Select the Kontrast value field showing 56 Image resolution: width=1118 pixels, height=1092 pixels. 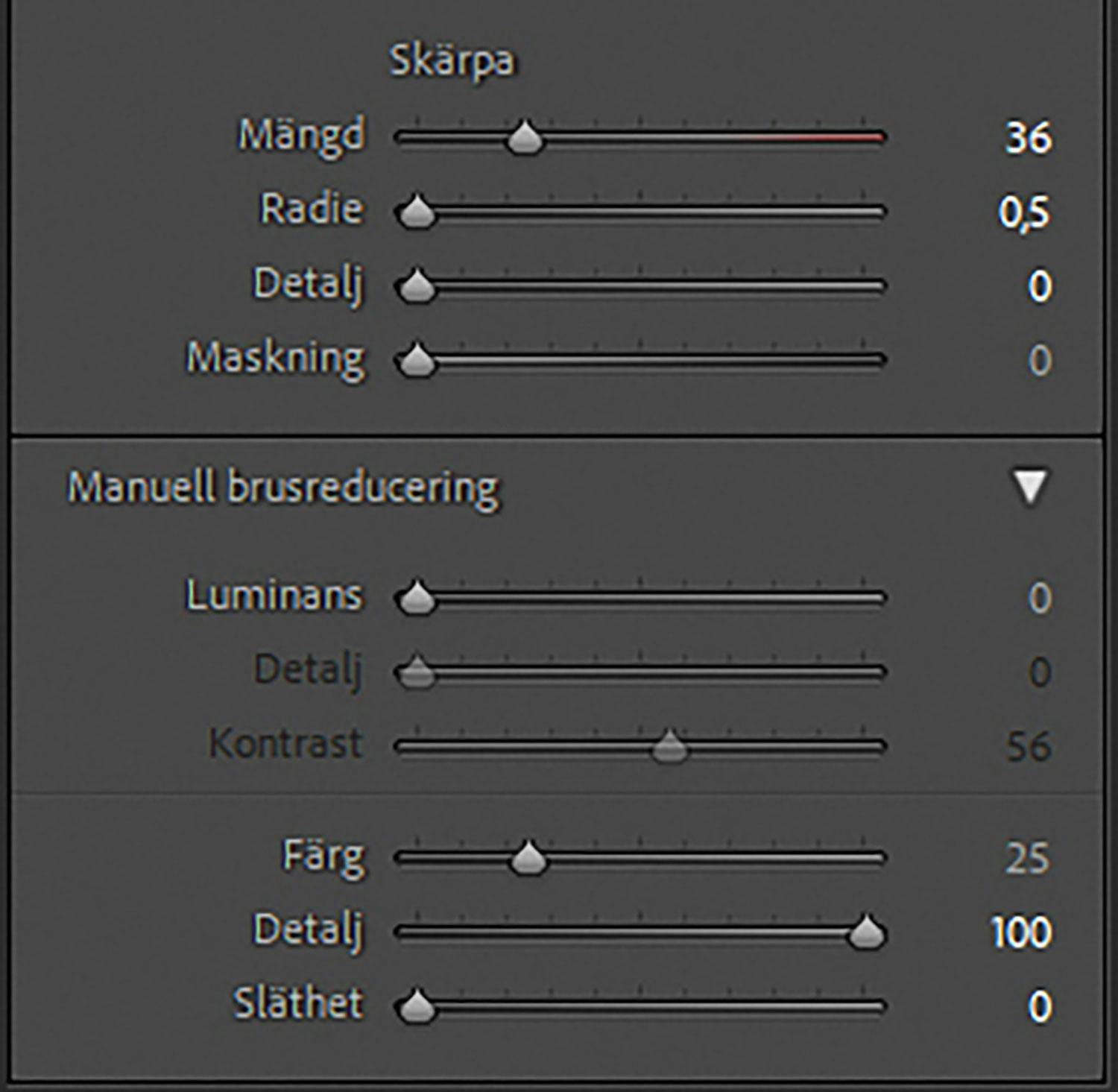1029,747
